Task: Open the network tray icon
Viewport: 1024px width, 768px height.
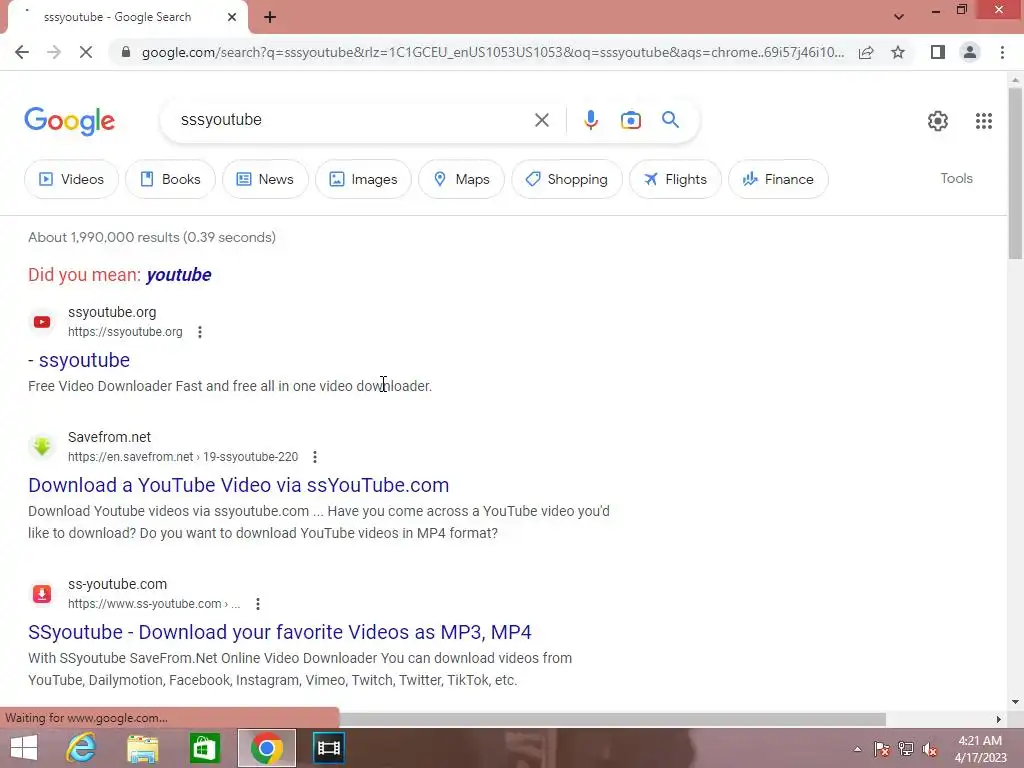Action: coord(906,749)
